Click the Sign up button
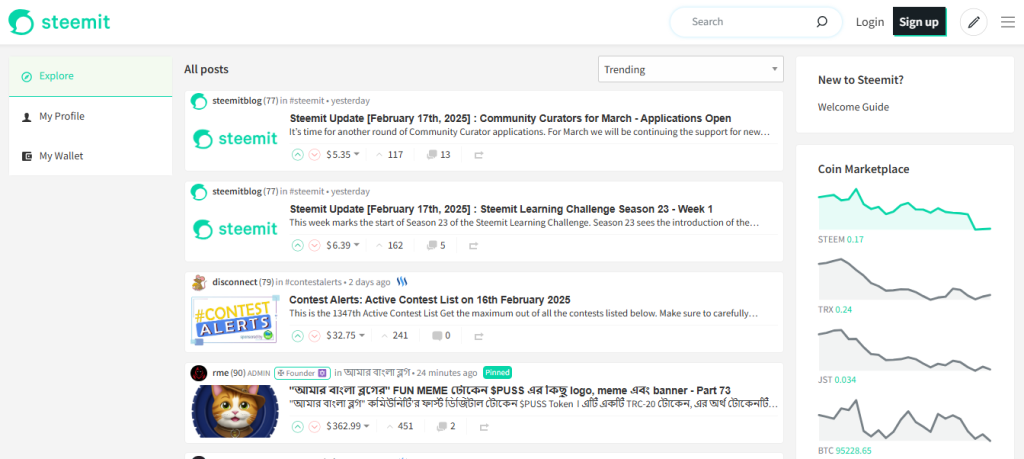This screenshot has width=1024, height=459. [x=918, y=22]
